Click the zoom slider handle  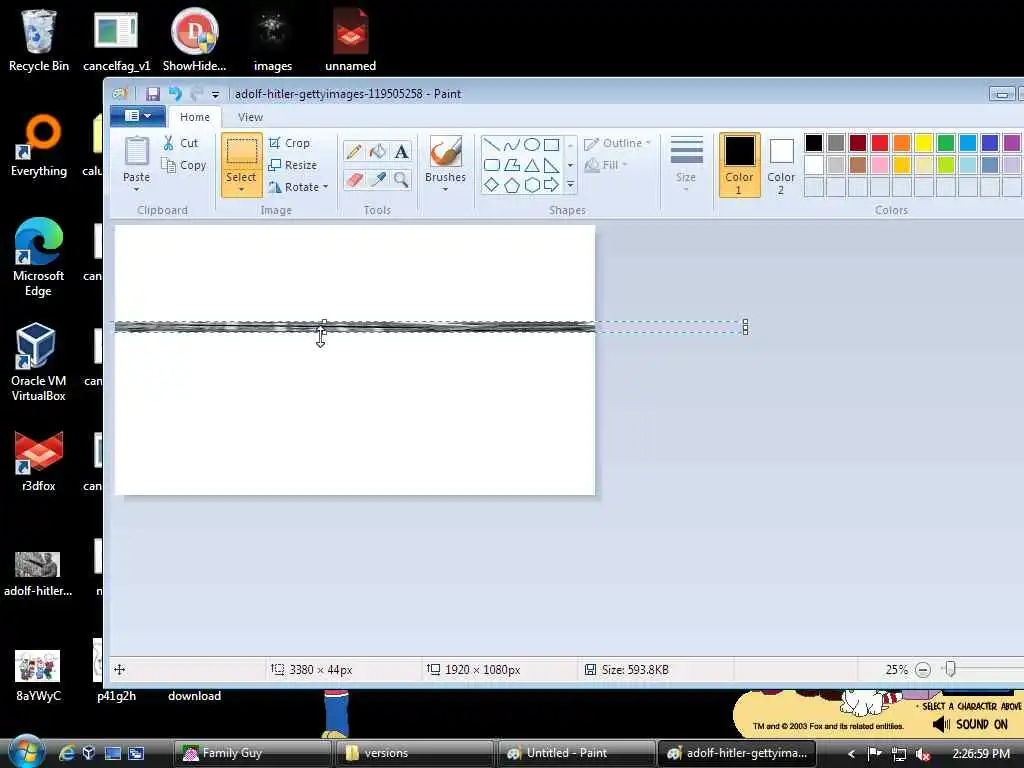[x=951, y=669]
